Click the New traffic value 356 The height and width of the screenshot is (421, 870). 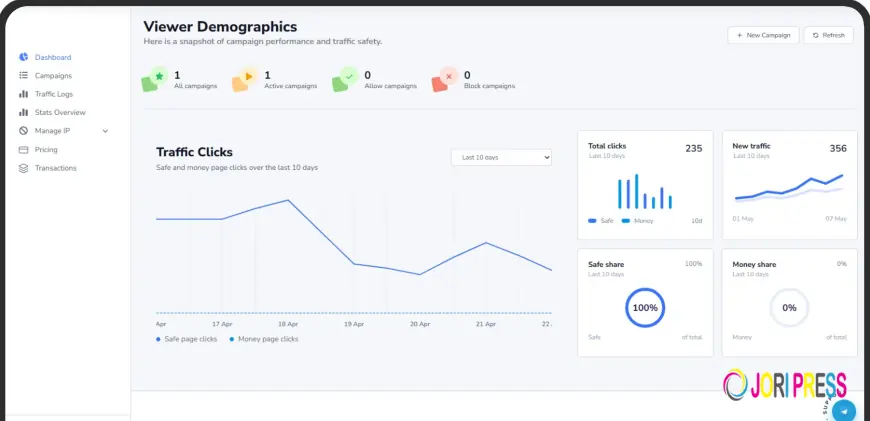[838, 149]
